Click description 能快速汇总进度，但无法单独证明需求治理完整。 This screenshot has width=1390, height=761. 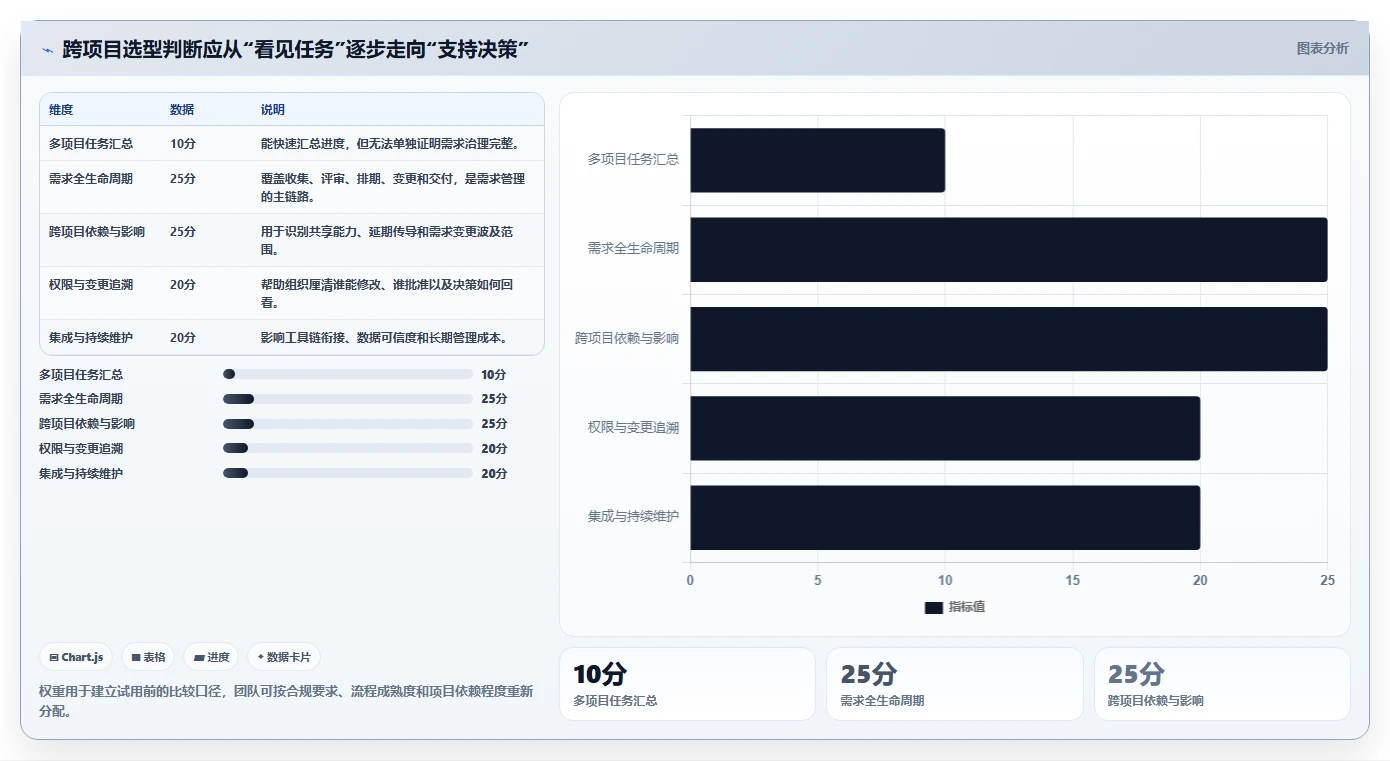390,143
